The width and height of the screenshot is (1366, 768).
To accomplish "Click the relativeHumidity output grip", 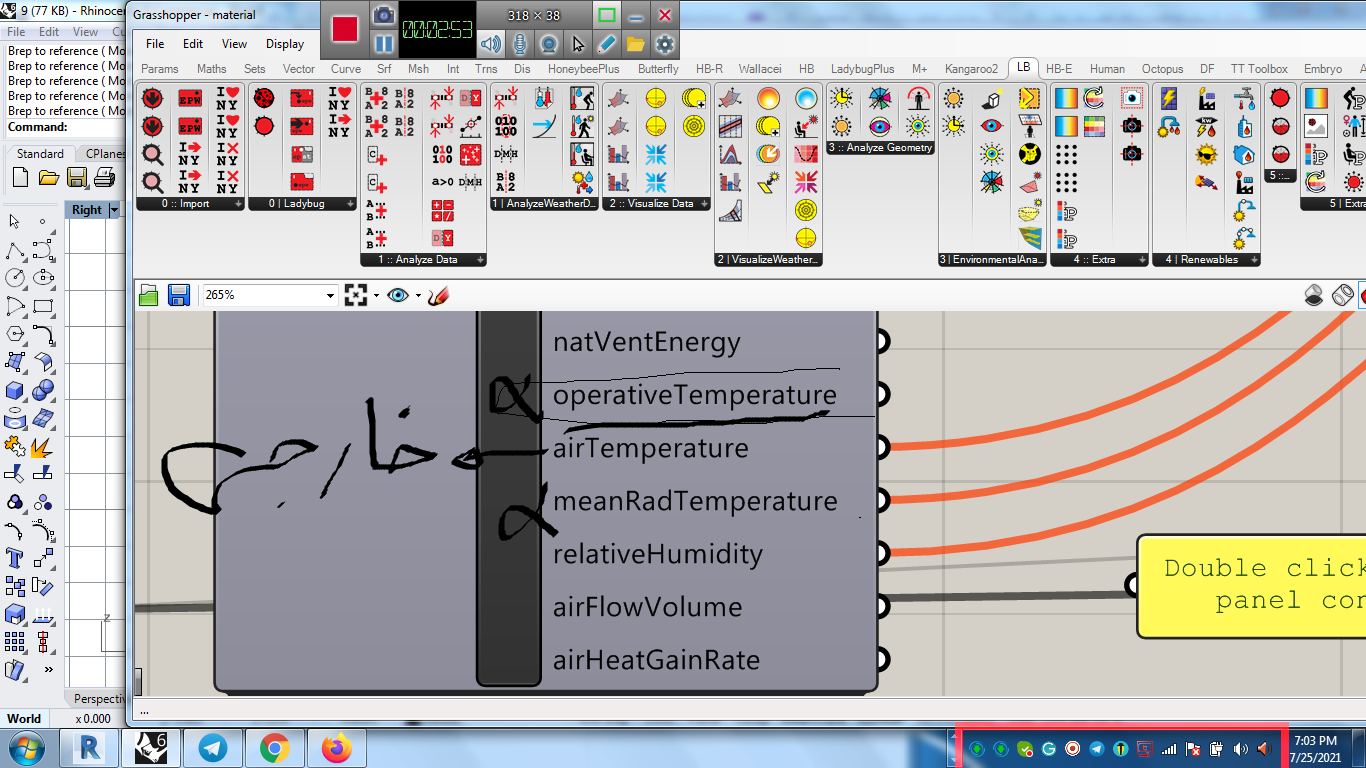I will (882, 552).
